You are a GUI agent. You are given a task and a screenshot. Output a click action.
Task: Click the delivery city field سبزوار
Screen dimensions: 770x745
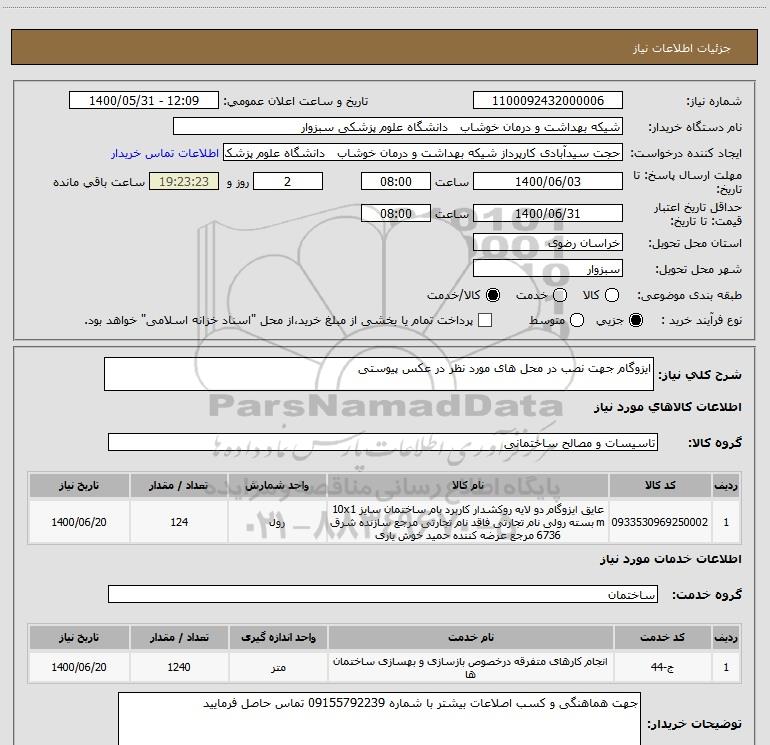click(548, 269)
